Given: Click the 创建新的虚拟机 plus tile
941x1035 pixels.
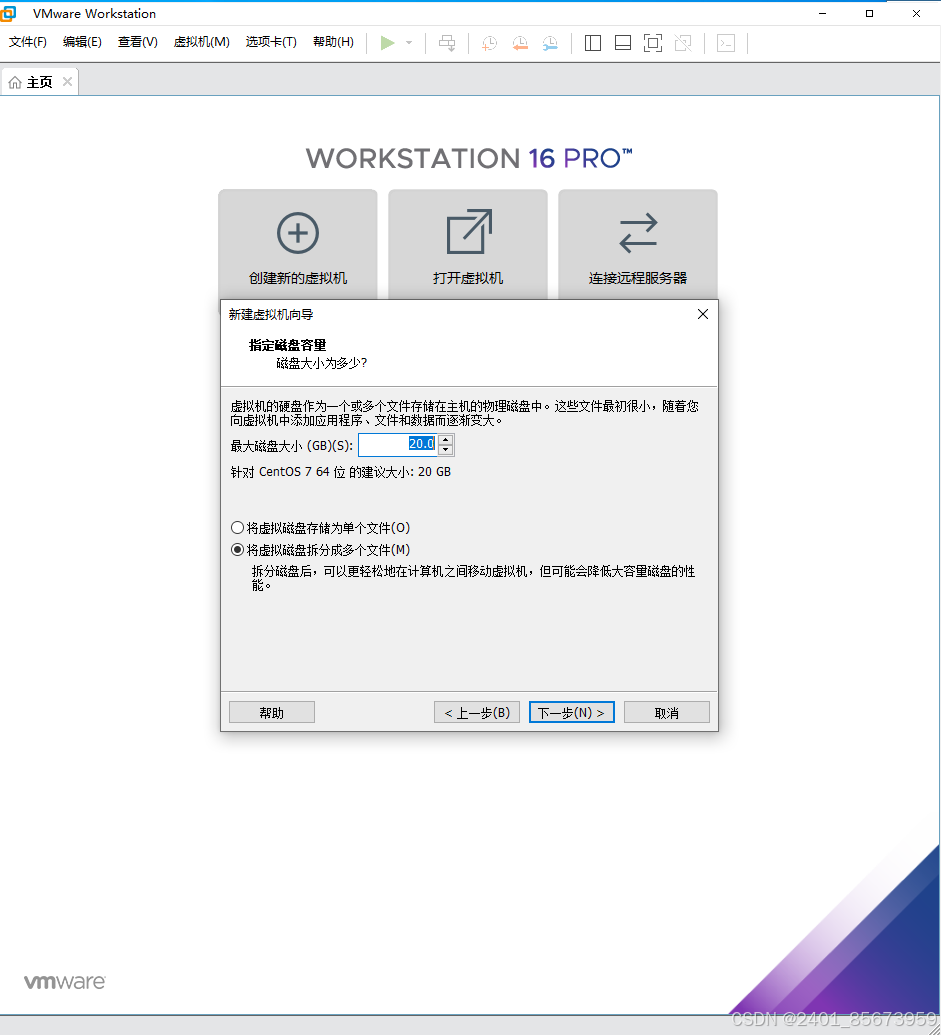Looking at the screenshot, I should (x=298, y=245).
